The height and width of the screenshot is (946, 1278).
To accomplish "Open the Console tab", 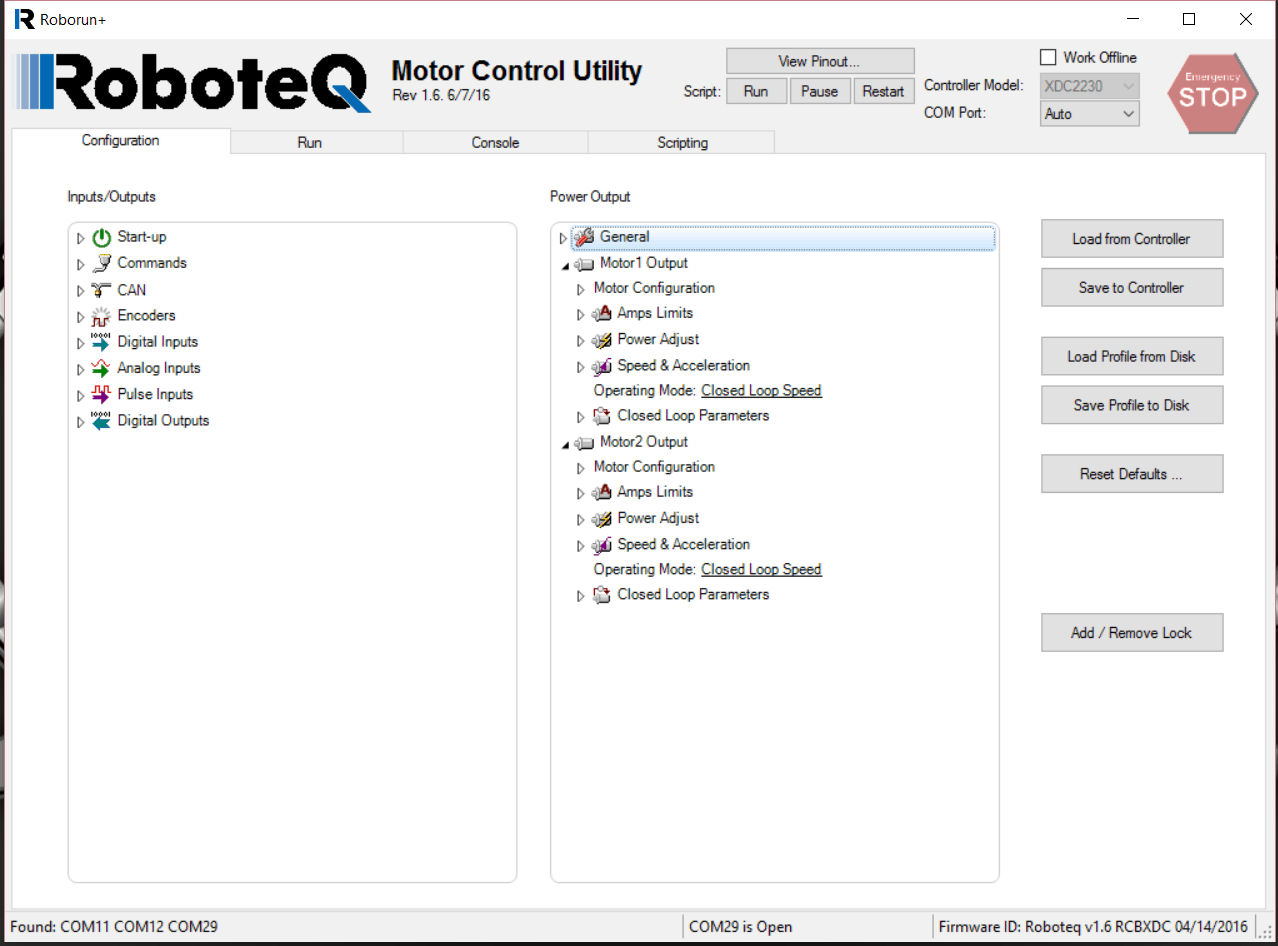I will click(496, 143).
